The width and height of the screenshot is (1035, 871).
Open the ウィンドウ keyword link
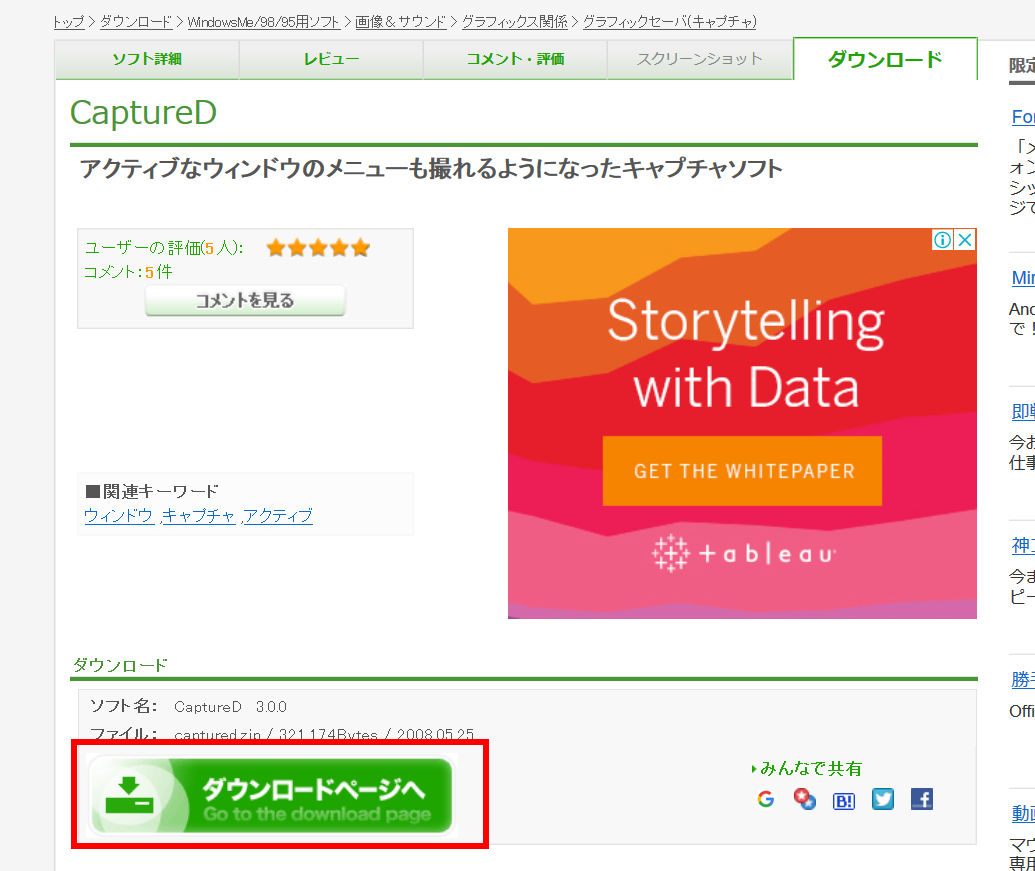pyautogui.click(x=119, y=516)
